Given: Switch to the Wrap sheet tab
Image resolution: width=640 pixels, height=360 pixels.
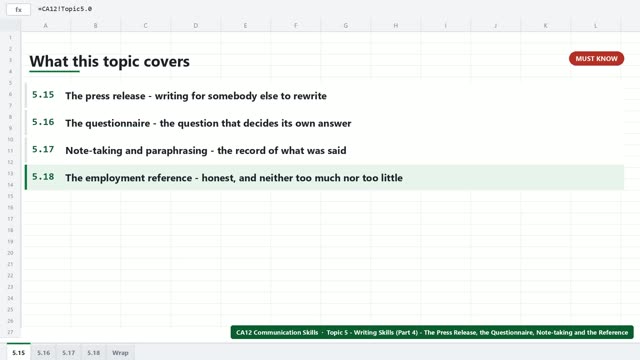Looking at the screenshot, I should tap(120, 353).
